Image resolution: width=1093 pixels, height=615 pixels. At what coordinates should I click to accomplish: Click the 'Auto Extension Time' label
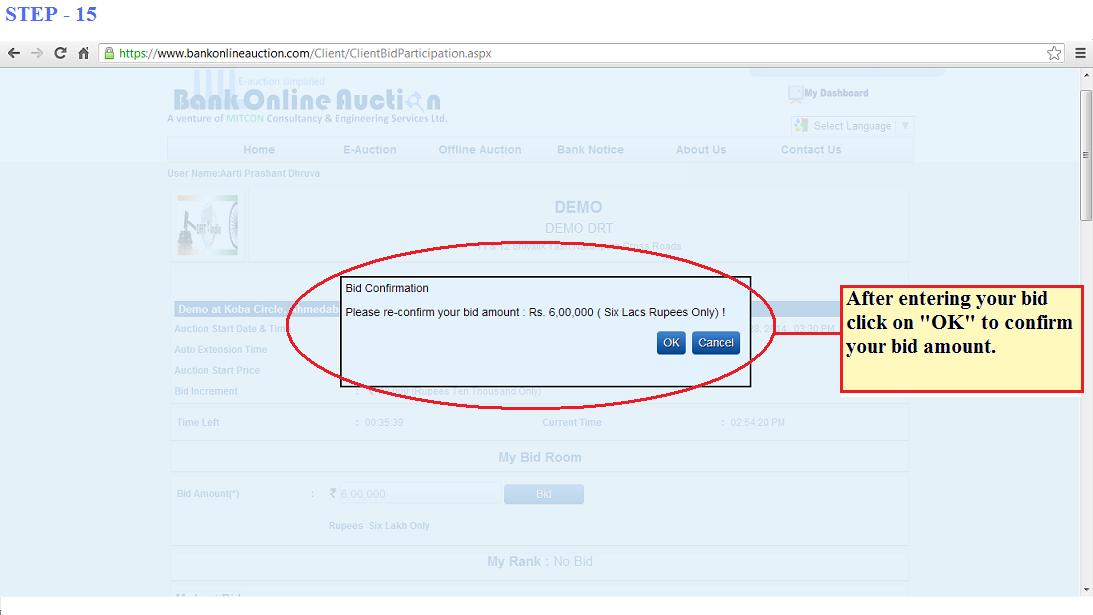click(x=220, y=349)
